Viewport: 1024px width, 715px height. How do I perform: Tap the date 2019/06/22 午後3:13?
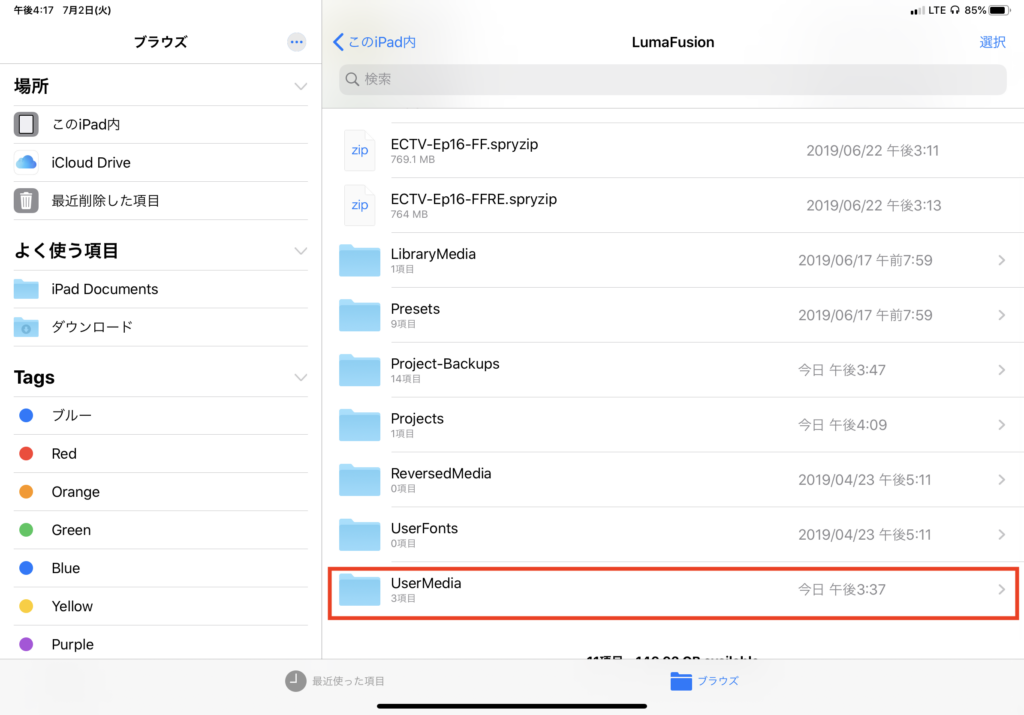pos(874,206)
